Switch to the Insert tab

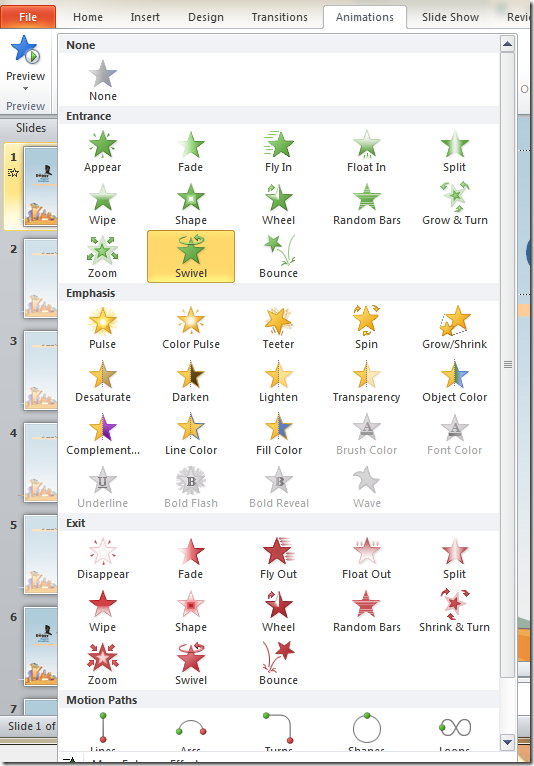(x=145, y=17)
